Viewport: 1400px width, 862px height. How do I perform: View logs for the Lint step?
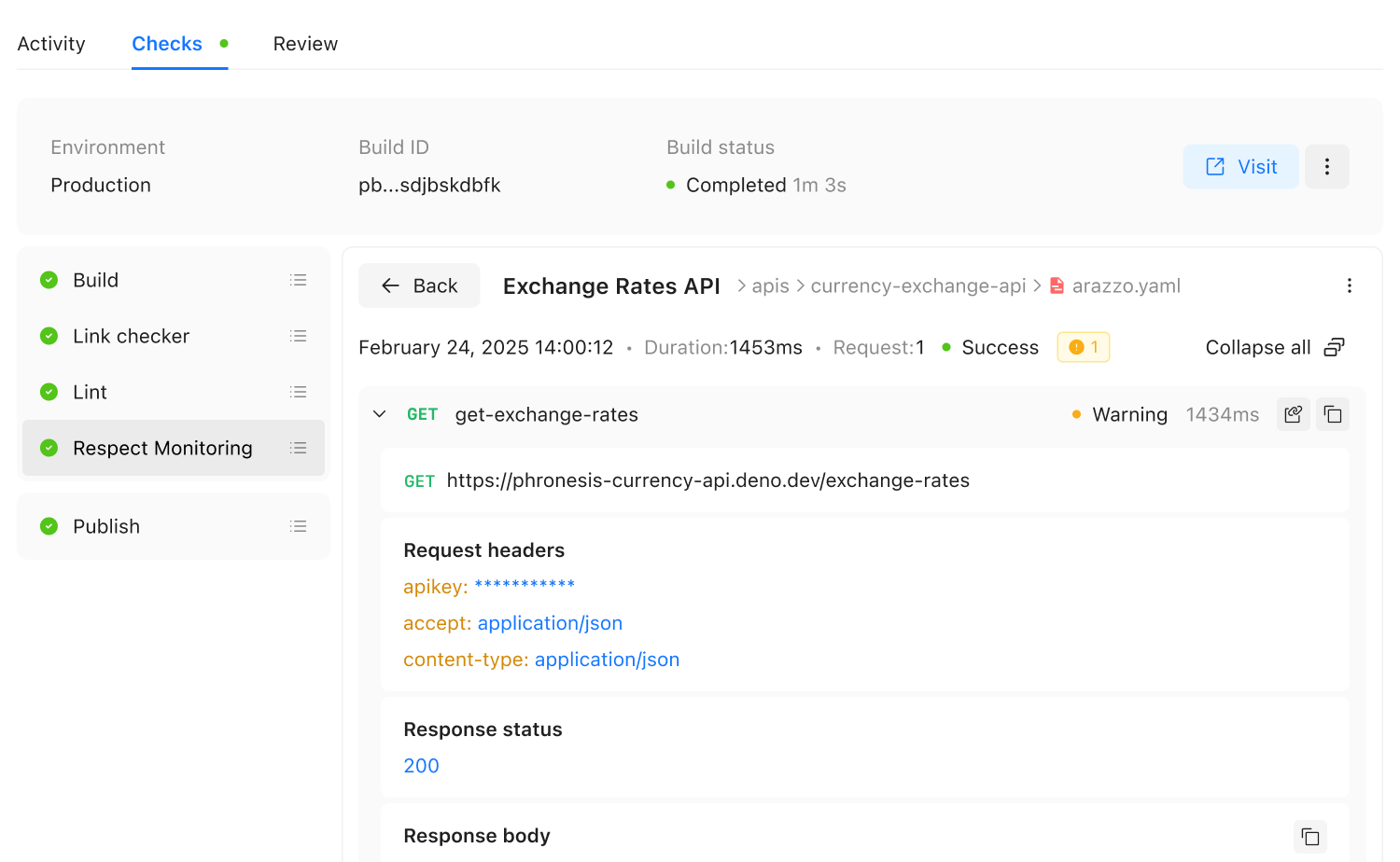(298, 392)
